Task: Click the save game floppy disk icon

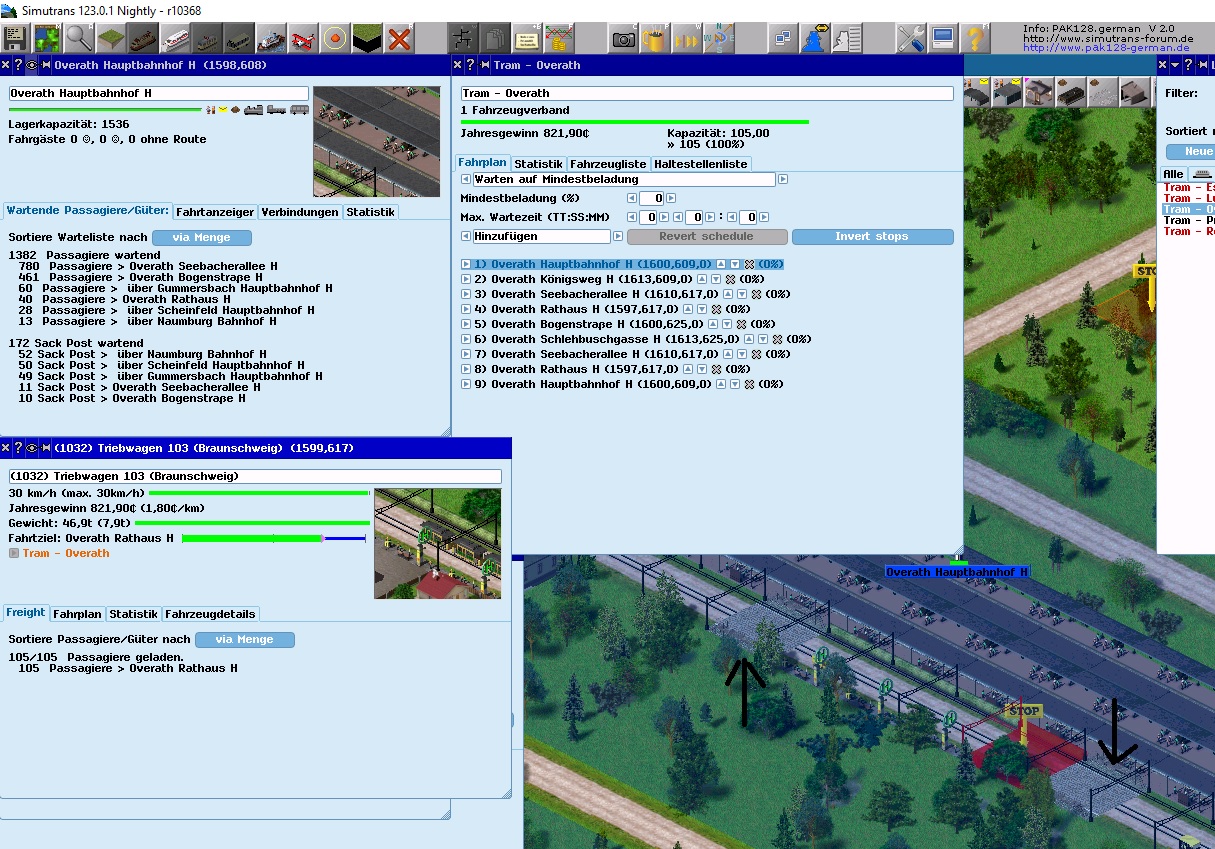Action: click(x=15, y=38)
